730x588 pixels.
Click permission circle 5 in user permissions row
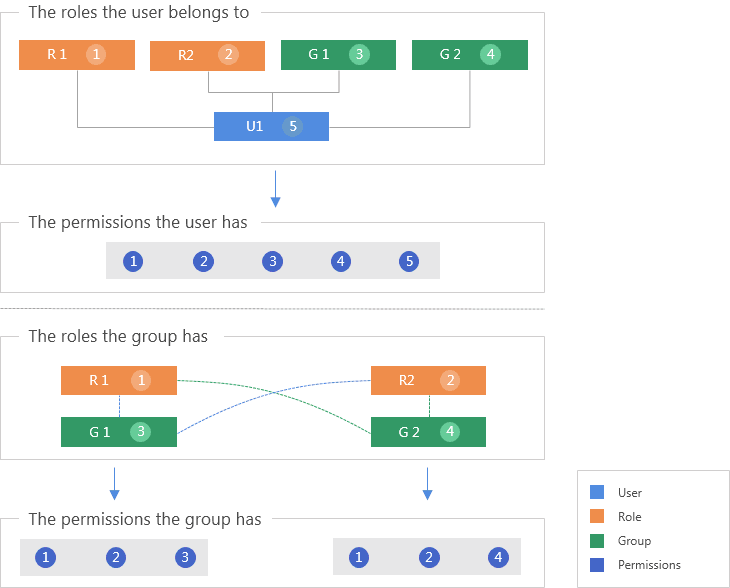click(409, 261)
